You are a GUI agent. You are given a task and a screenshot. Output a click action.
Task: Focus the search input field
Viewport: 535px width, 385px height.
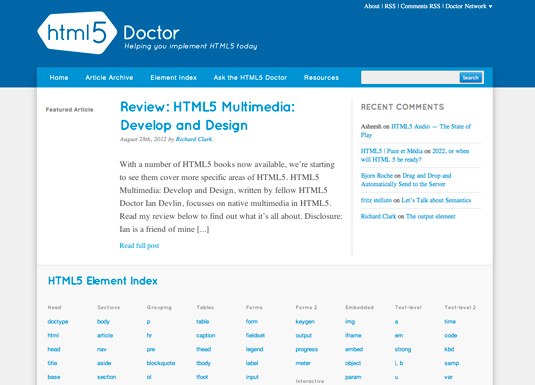(x=410, y=77)
